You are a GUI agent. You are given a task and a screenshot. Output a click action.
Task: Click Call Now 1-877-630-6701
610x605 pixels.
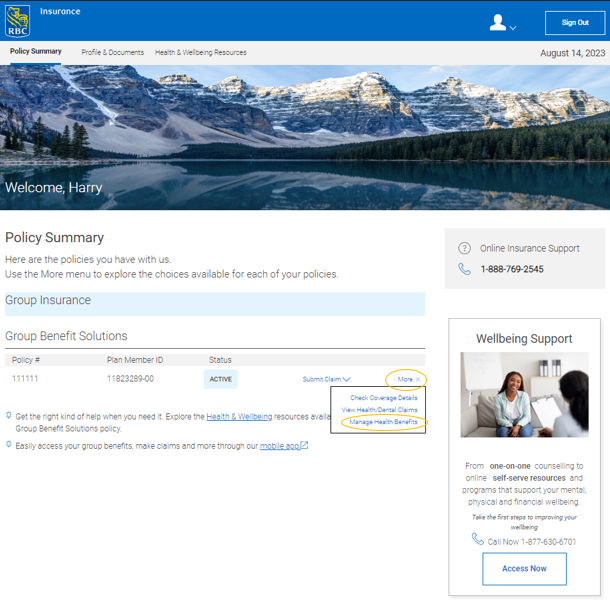(x=532, y=542)
